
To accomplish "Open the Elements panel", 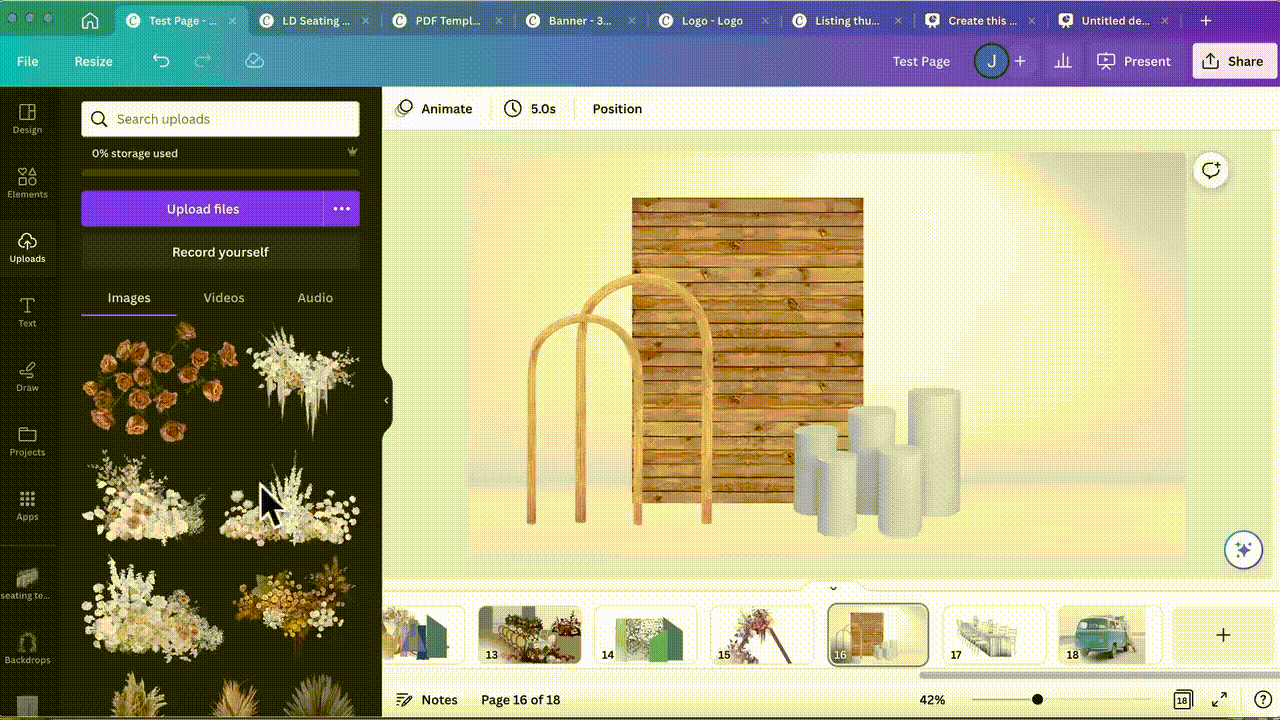I will [x=27, y=182].
